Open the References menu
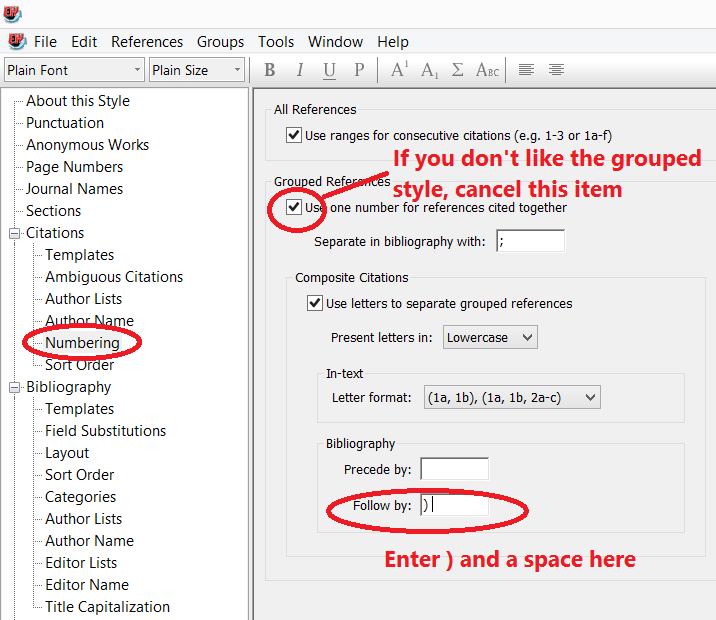 (x=147, y=42)
